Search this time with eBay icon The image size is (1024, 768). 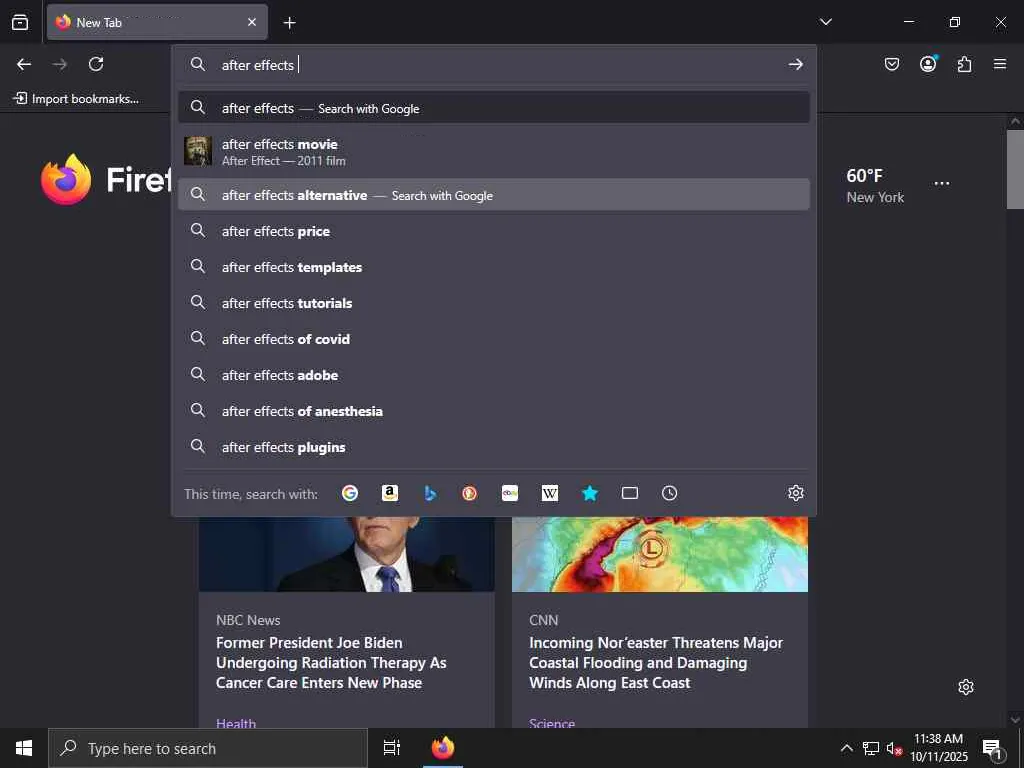coord(510,493)
